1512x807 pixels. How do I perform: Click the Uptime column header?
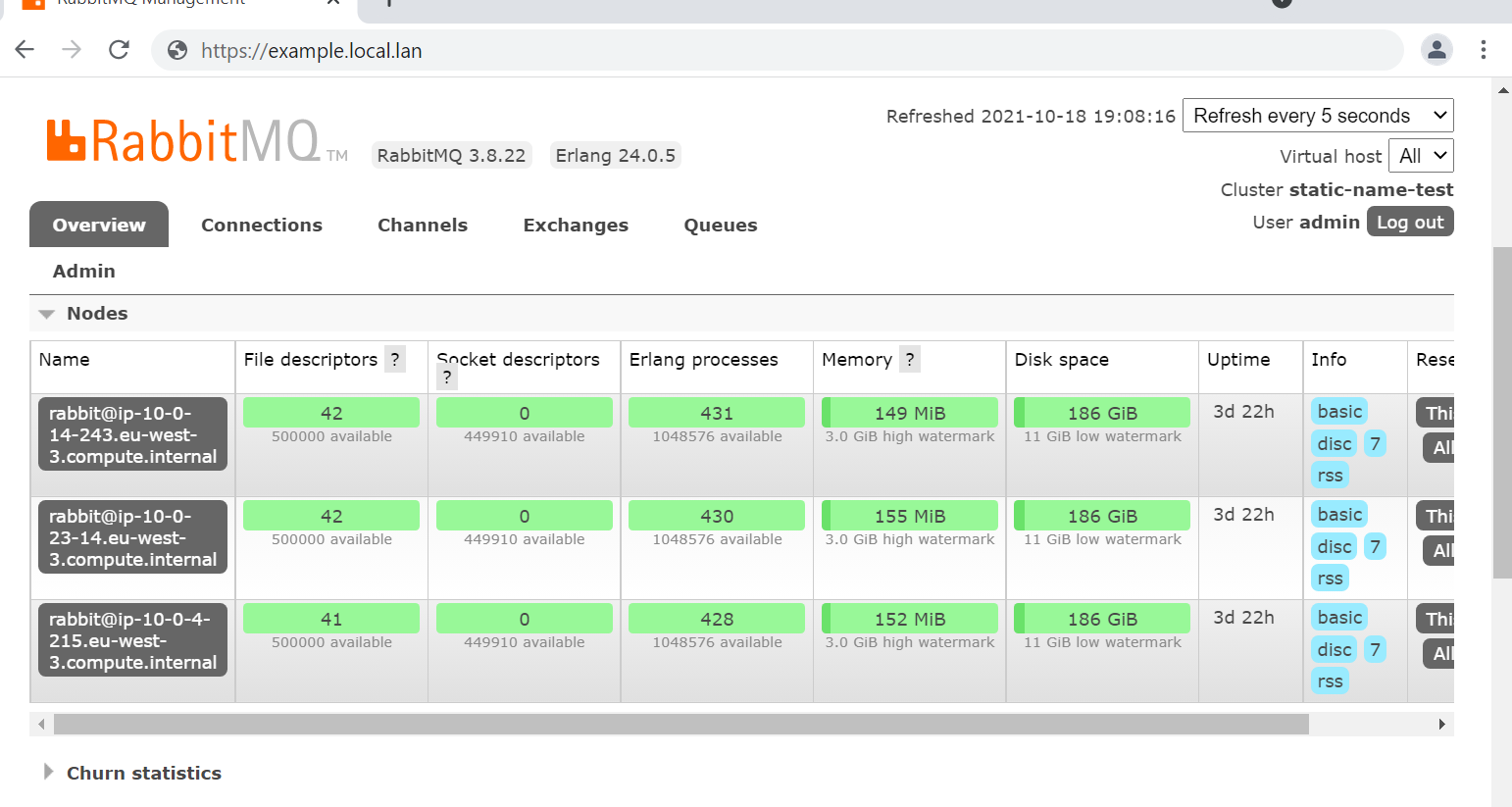[1238, 360]
